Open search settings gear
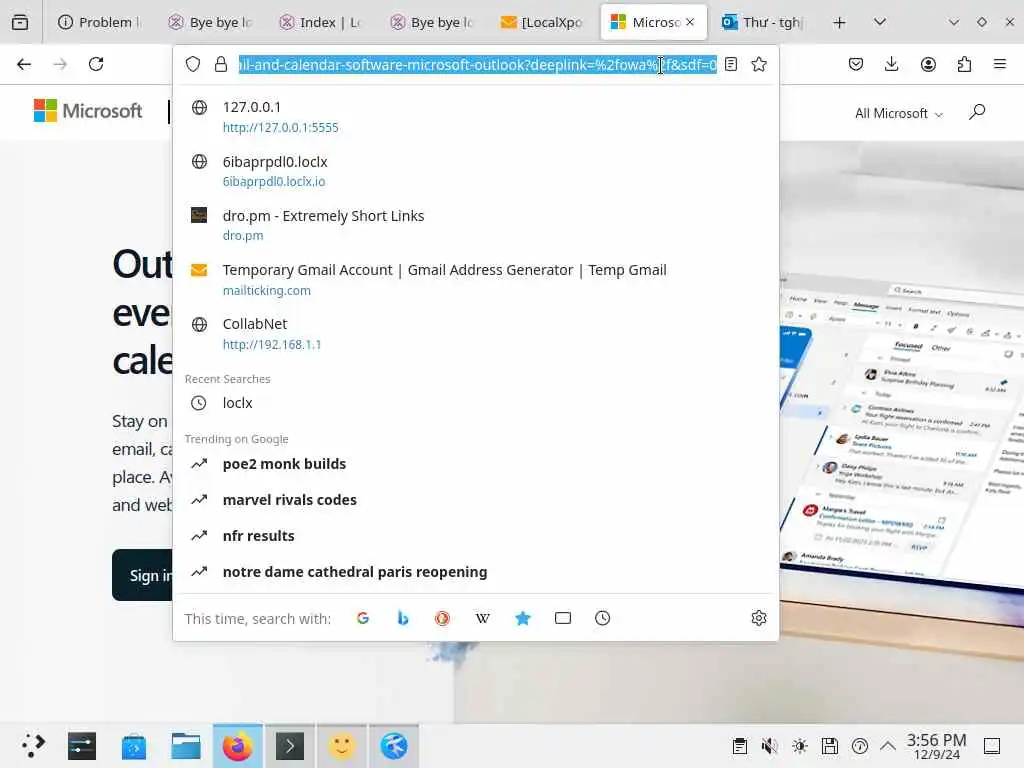Viewport: 1024px width, 768px height. 758,618
